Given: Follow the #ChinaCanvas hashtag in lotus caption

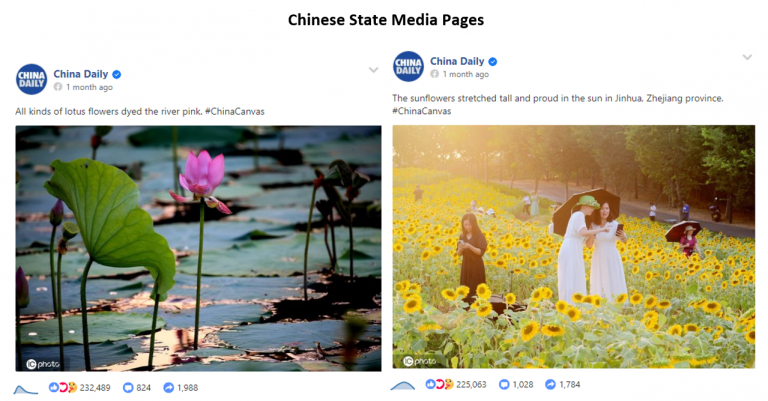Looking at the screenshot, I should (x=235, y=112).
